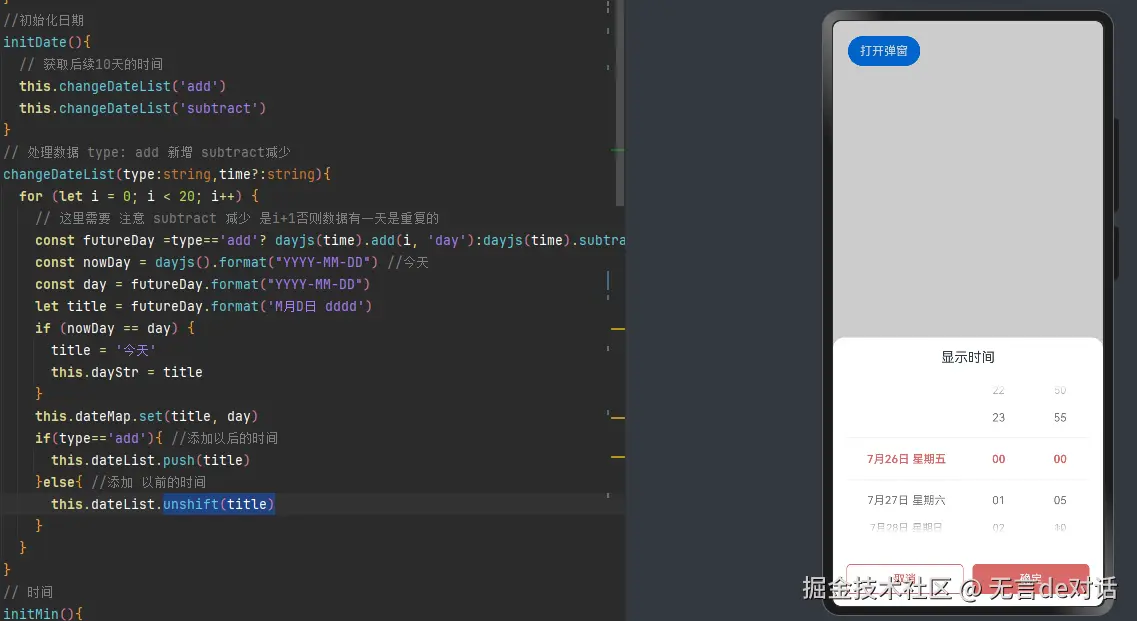Viewport: 1137px width, 621px height.
Task: Click the title = '今天' assignment
Action: [104, 350]
